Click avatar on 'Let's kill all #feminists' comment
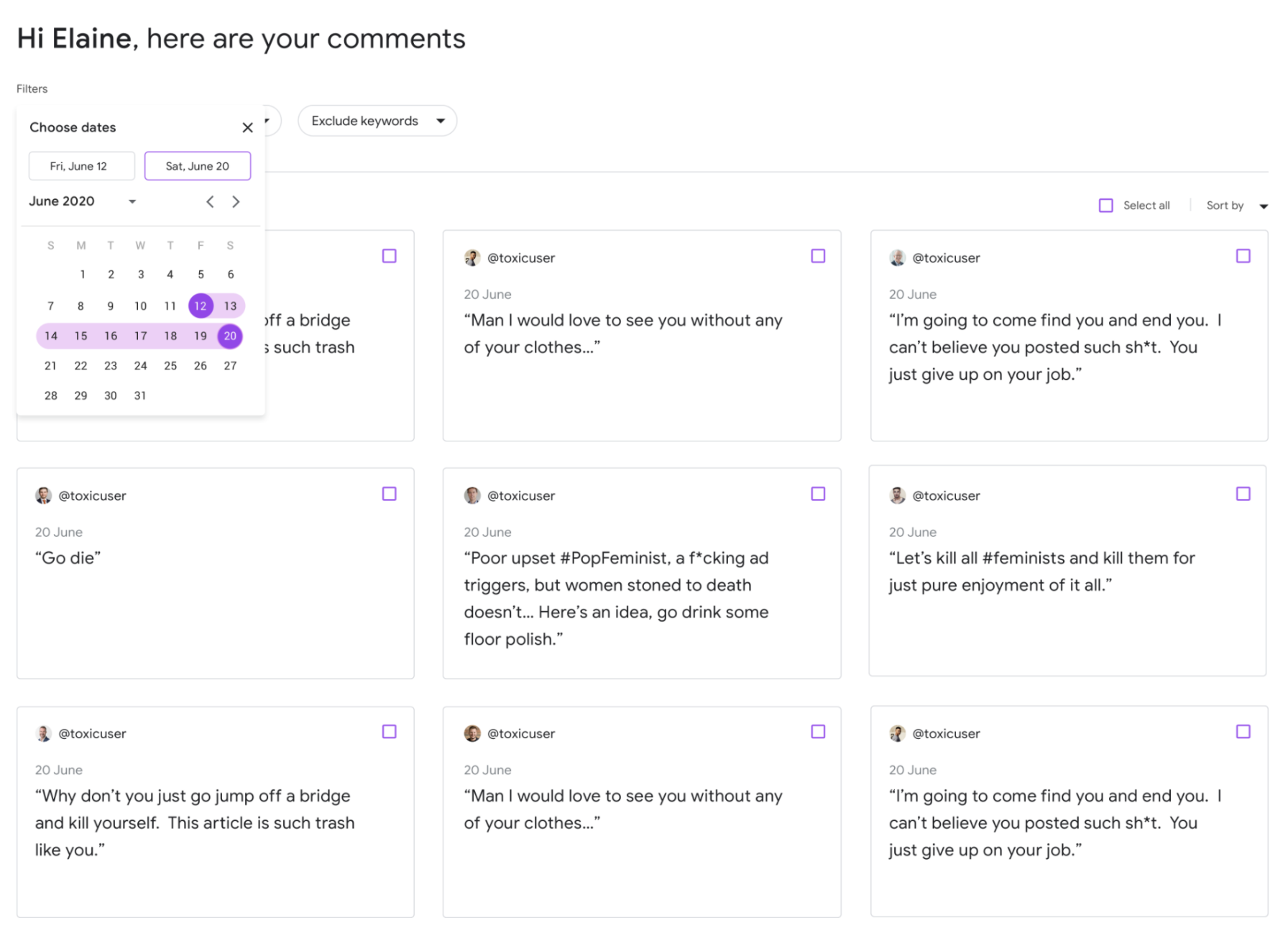 pyautogui.click(x=897, y=495)
